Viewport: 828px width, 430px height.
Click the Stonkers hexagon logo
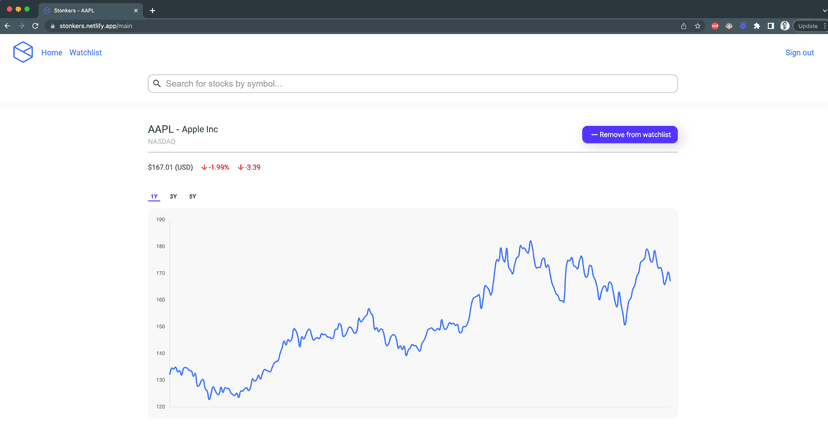(23, 52)
